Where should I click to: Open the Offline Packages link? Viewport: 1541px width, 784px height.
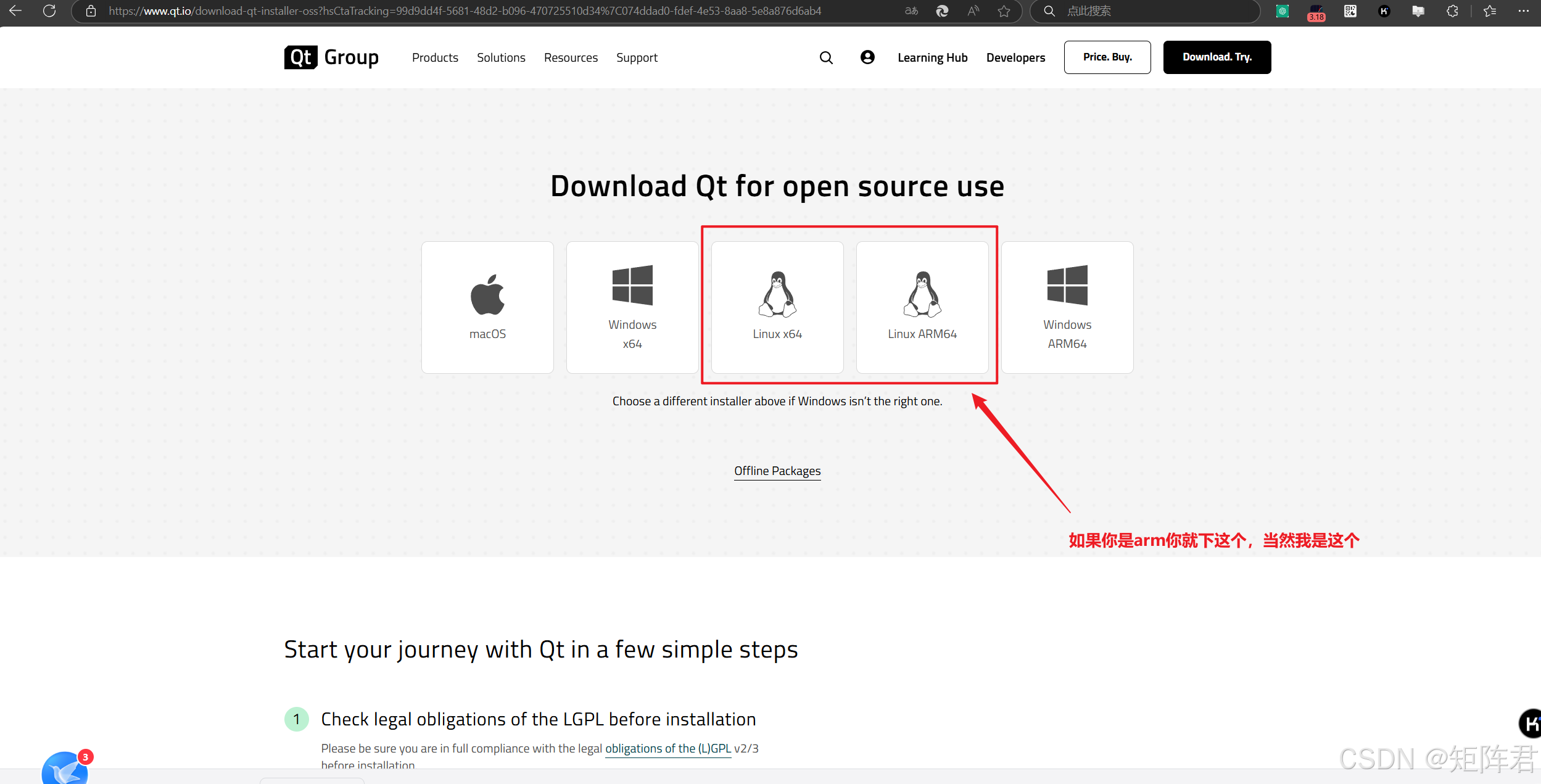(777, 471)
